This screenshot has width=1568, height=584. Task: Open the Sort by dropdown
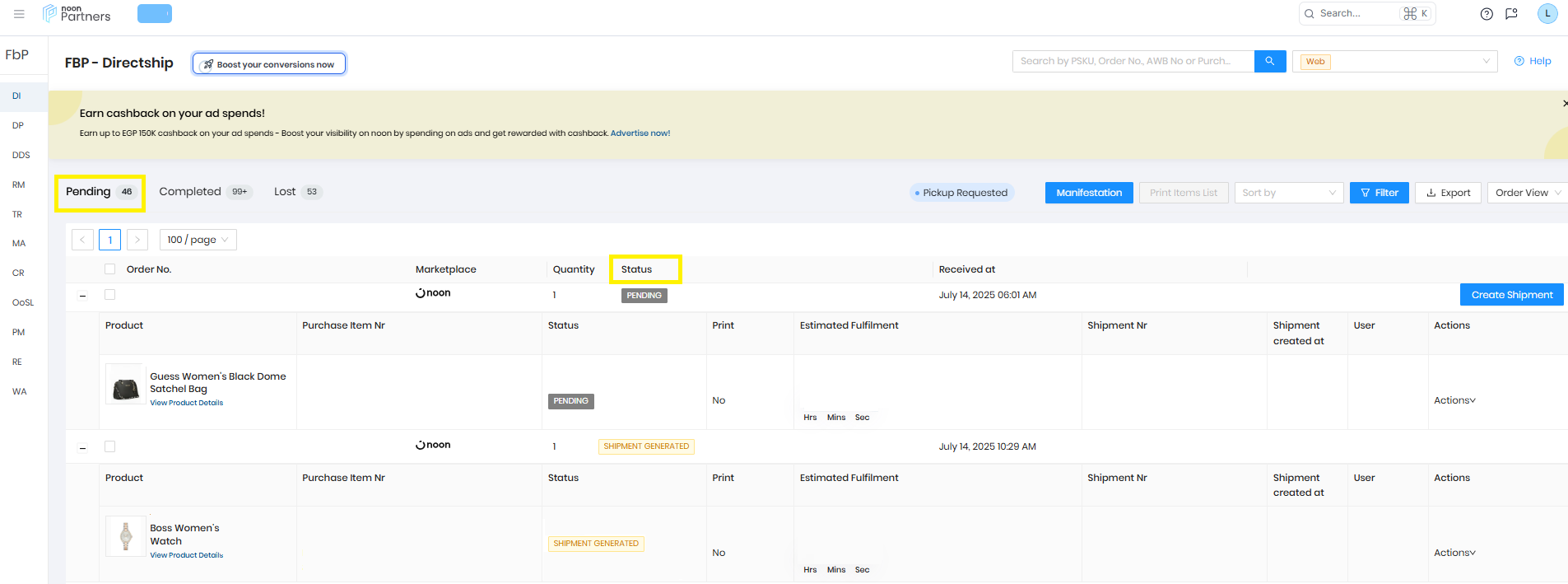[x=1289, y=193]
